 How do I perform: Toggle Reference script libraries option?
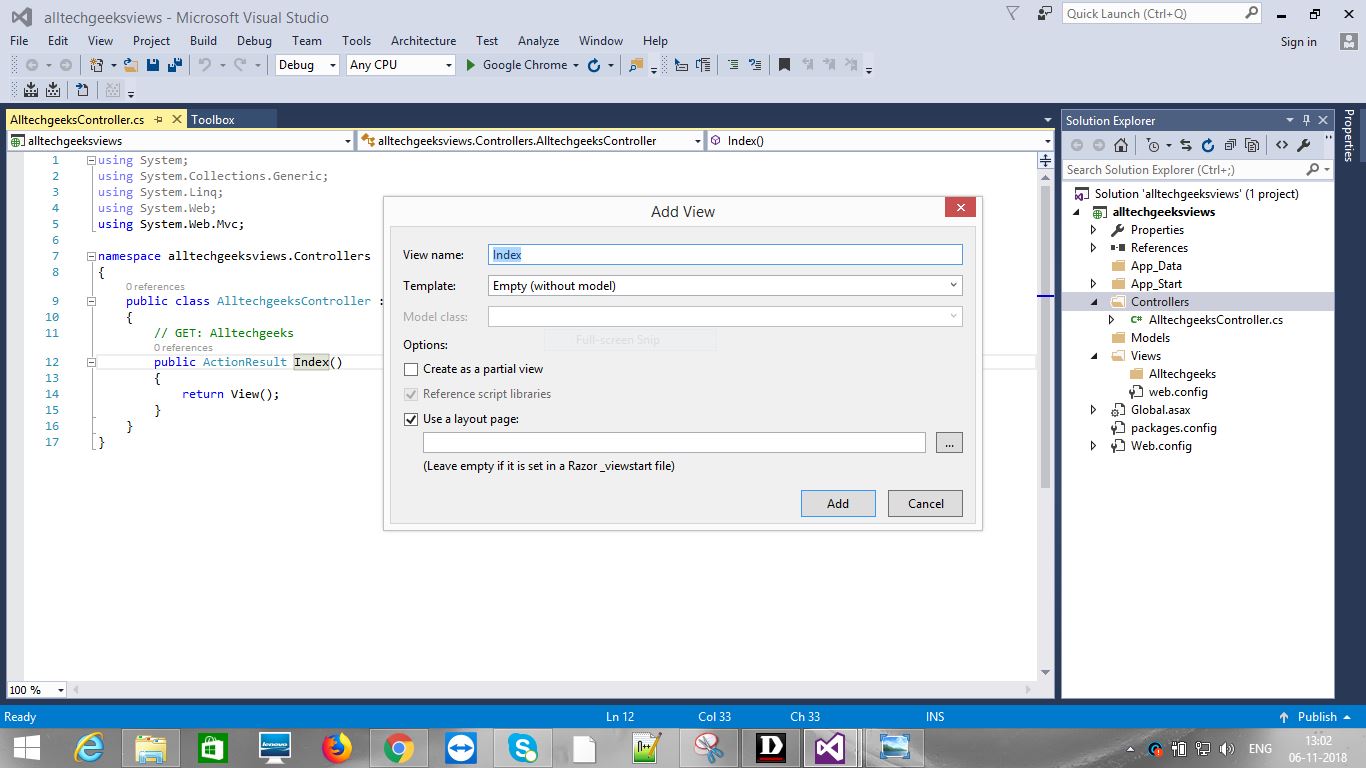click(411, 394)
